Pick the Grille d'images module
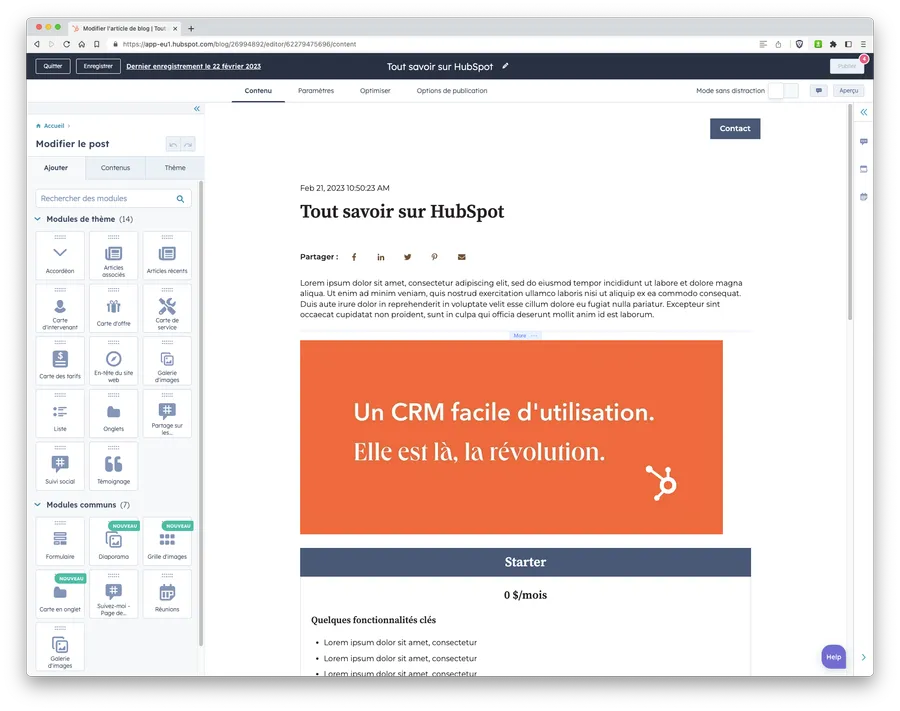 (167, 542)
